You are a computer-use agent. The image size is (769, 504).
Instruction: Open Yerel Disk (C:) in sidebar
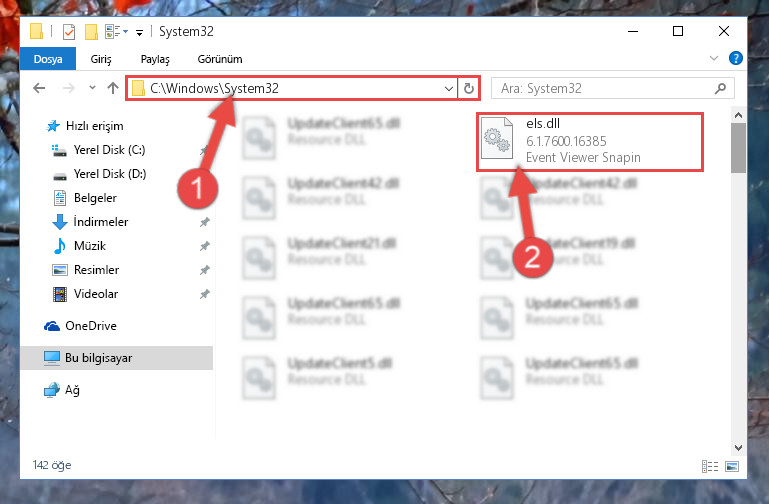coord(109,150)
